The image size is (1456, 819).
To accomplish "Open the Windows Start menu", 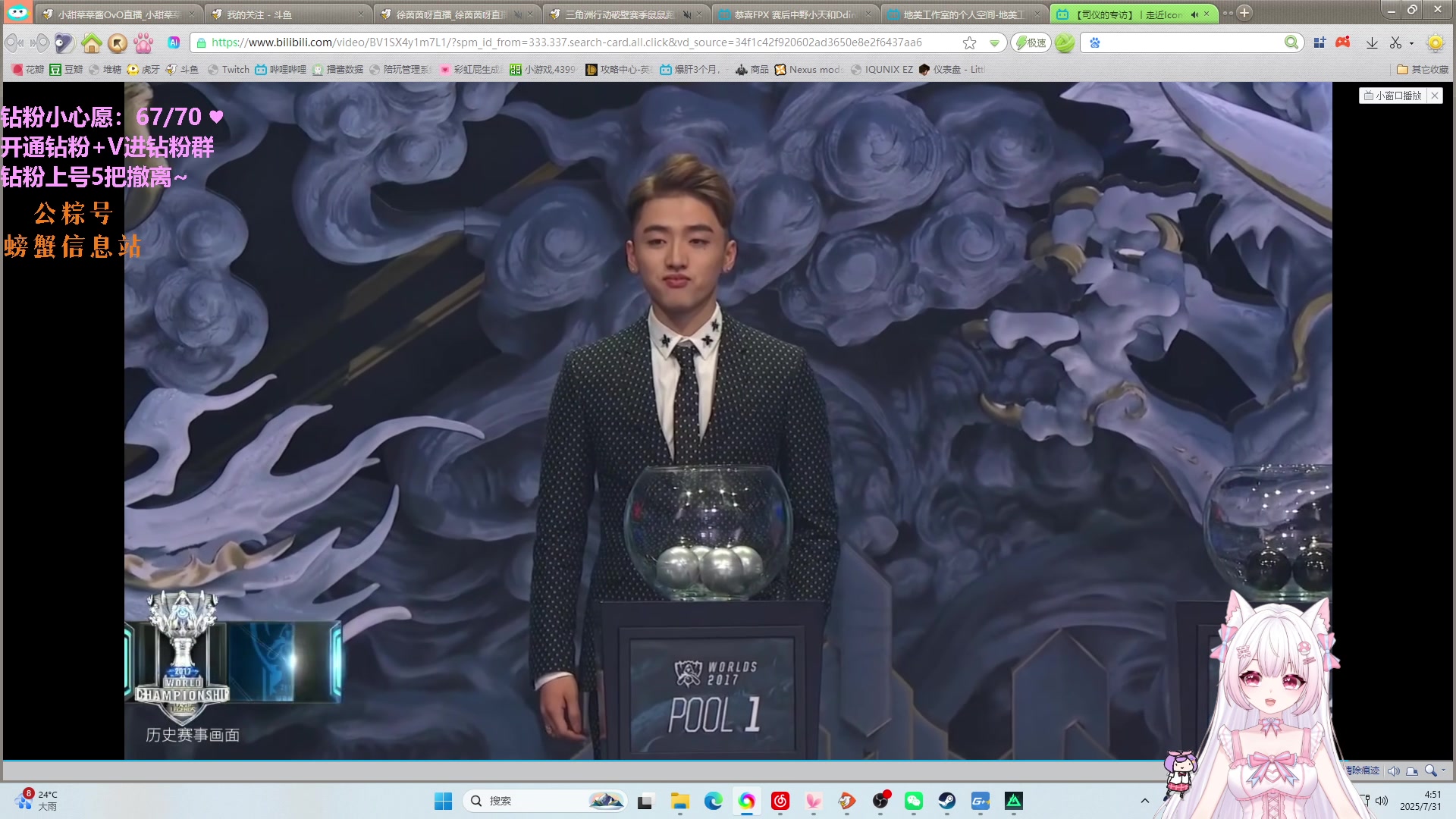I will point(443,801).
